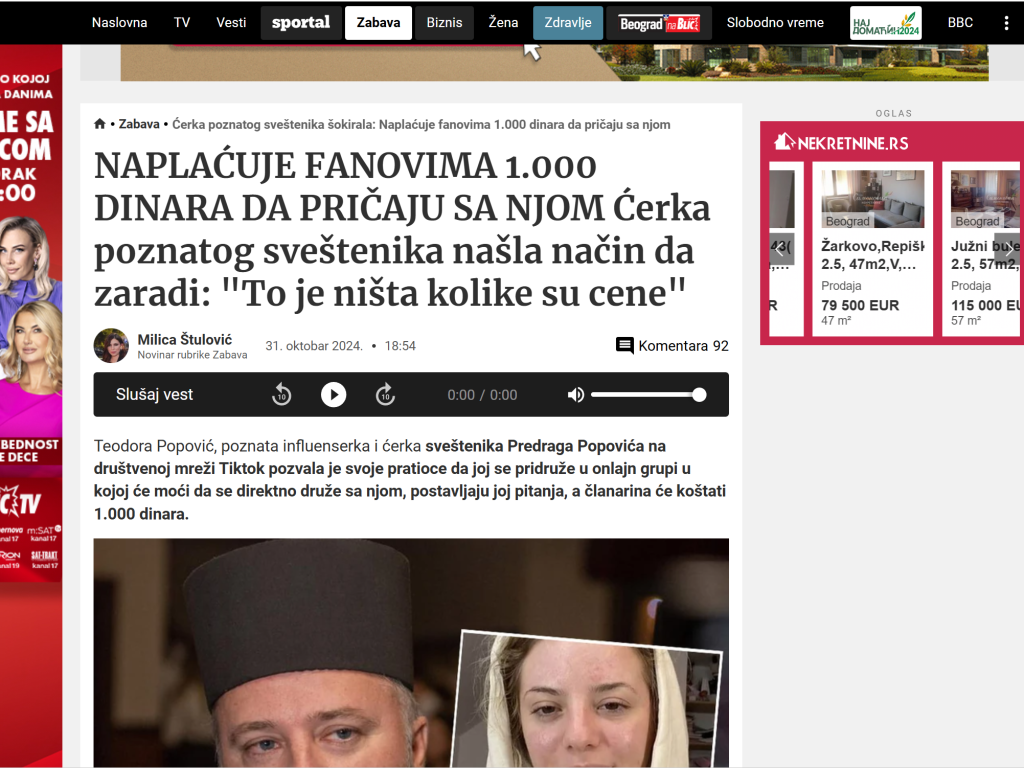Open the Žena section
1024x768 pixels.
(504, 23)
